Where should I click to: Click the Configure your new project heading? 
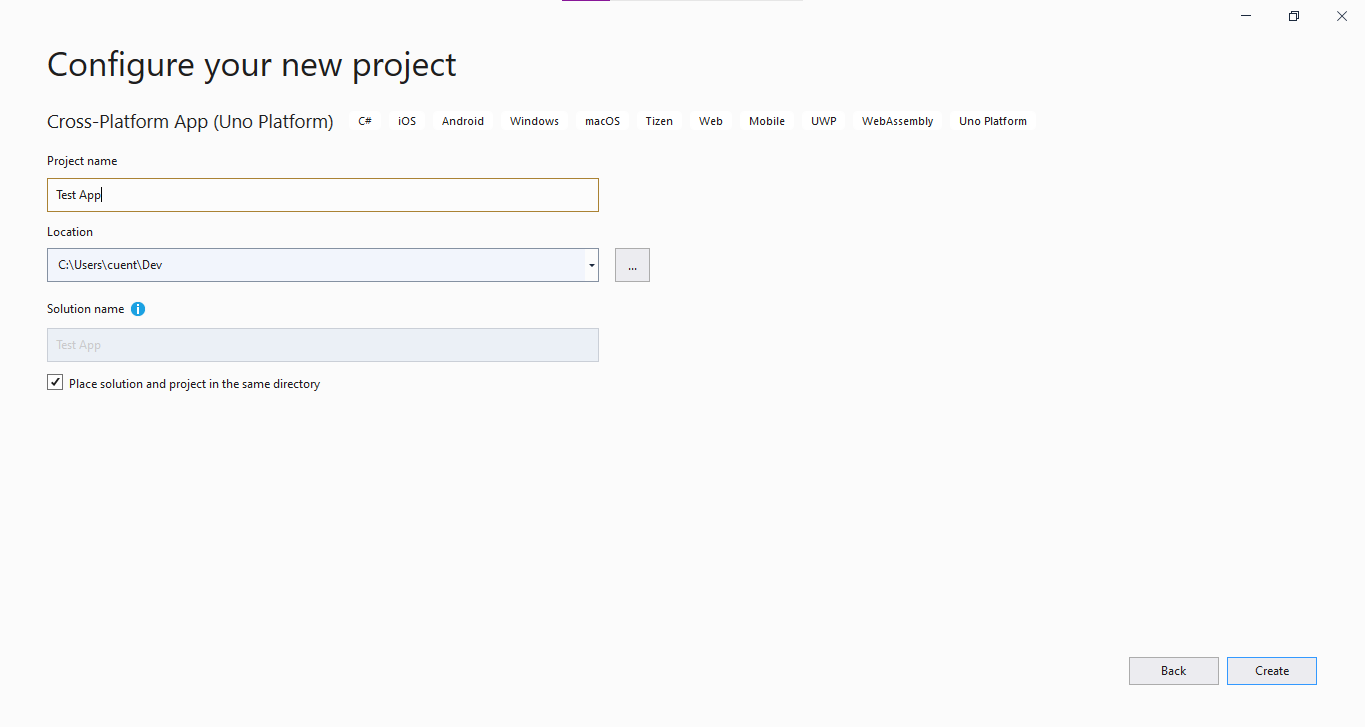click(252, 65)
